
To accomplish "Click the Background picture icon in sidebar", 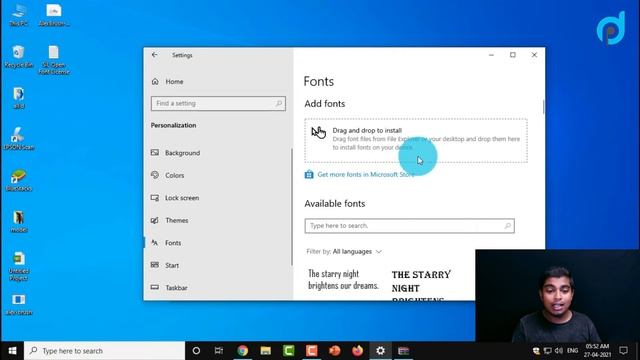I will 155,153.
